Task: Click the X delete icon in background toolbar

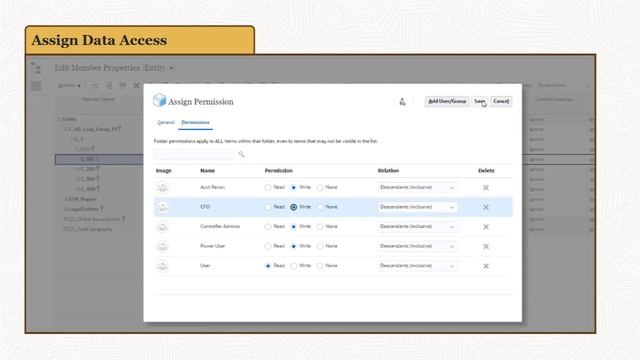Action: click(136, 86)
